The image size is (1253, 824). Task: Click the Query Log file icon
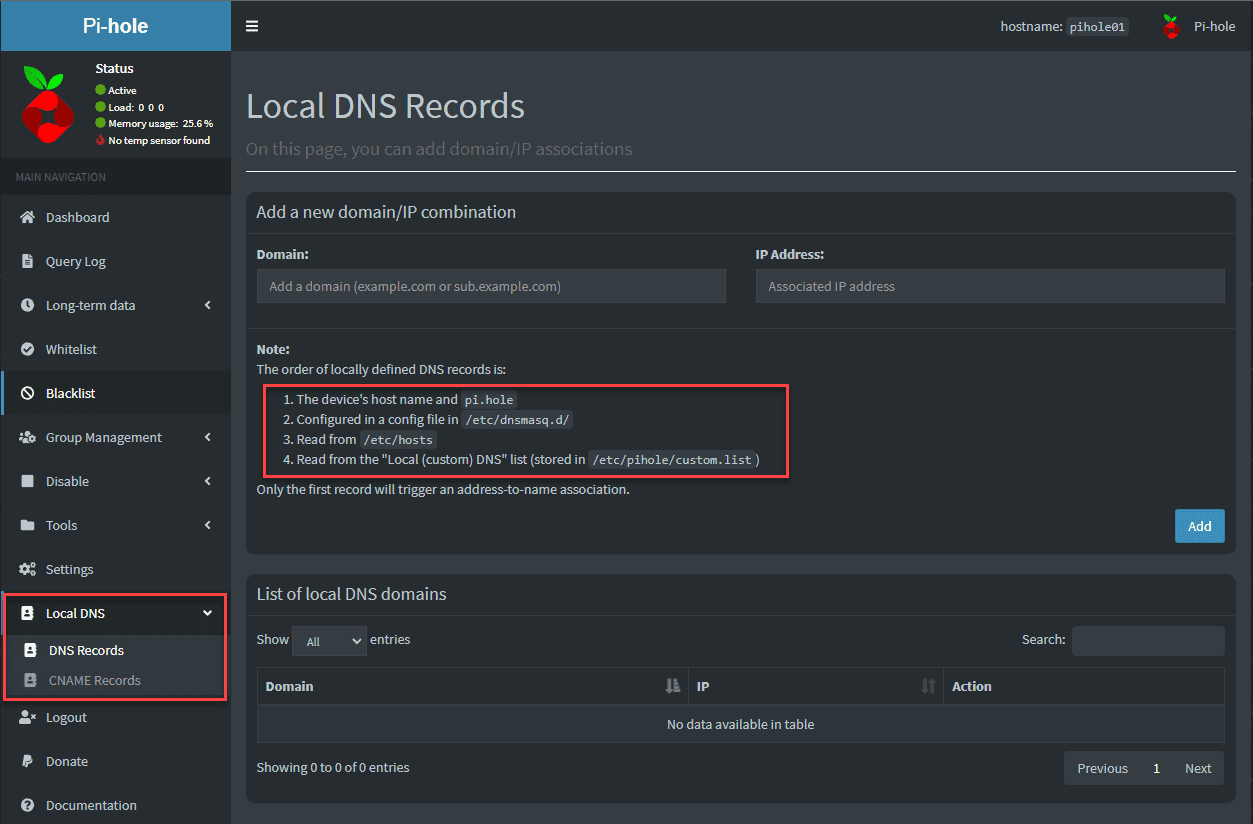28,261
